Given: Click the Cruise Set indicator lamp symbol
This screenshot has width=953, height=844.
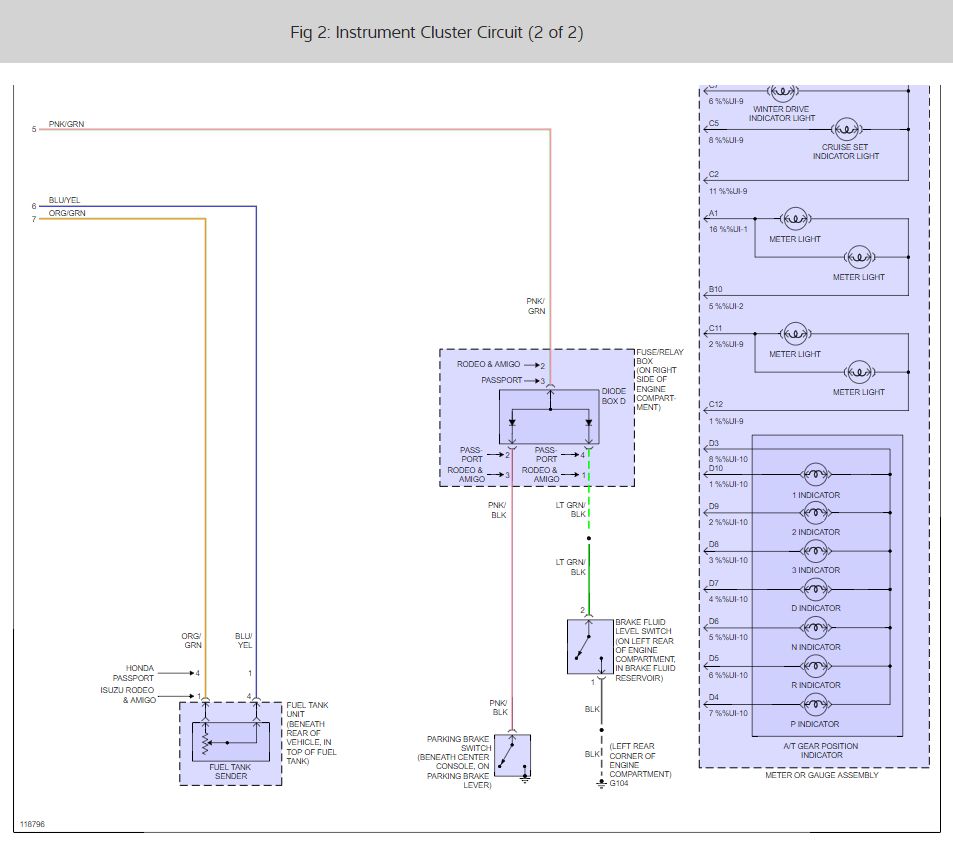Looking at the screenshot, I should (x=846, y=129).
